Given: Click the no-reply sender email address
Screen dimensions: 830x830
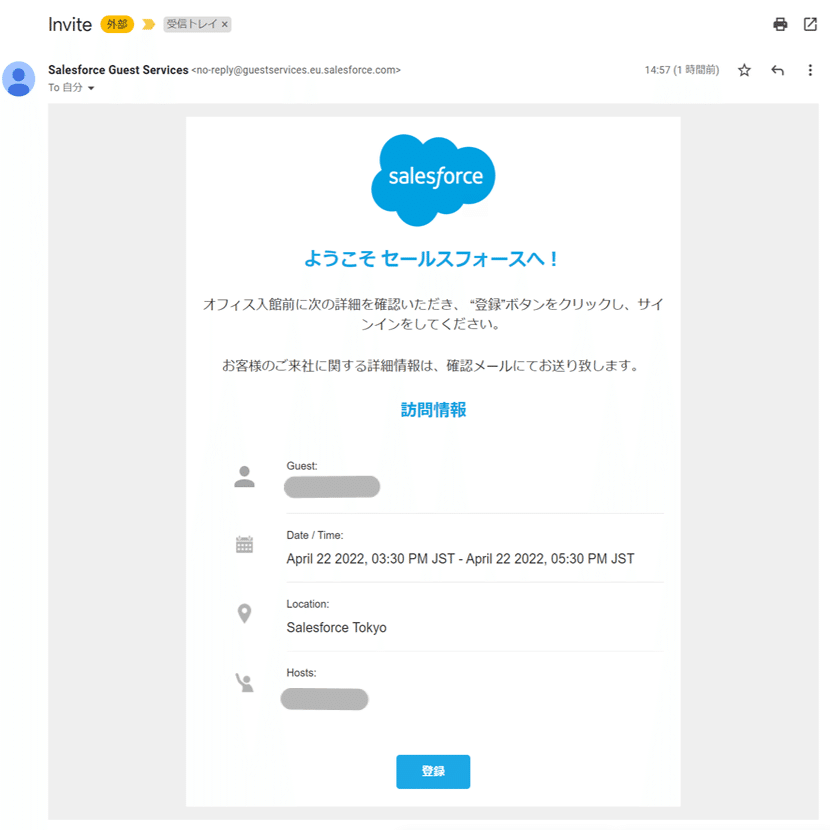Looking at the screenshot, I should (296, 70).
